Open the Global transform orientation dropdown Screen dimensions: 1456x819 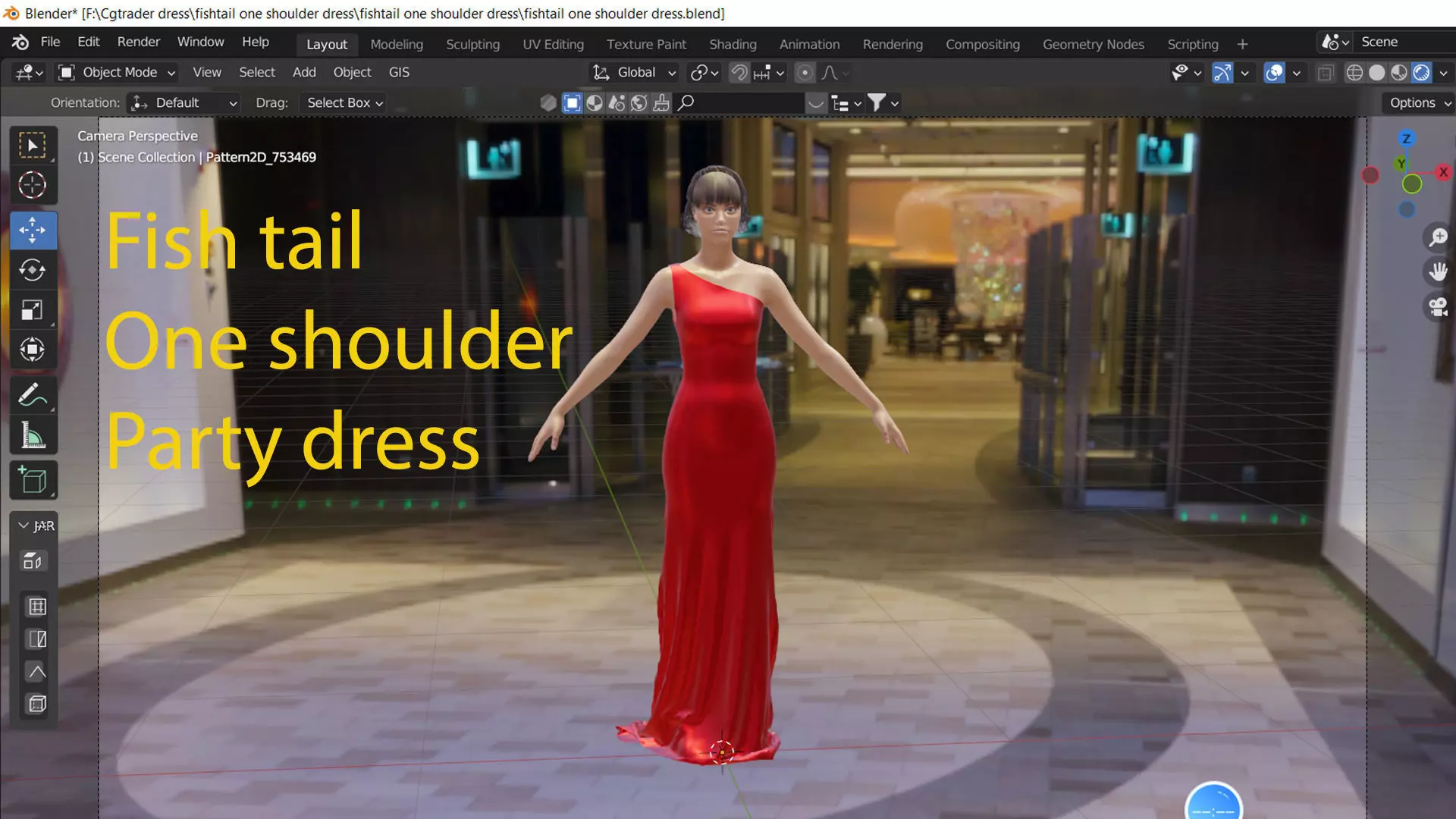tap(635, 73)
